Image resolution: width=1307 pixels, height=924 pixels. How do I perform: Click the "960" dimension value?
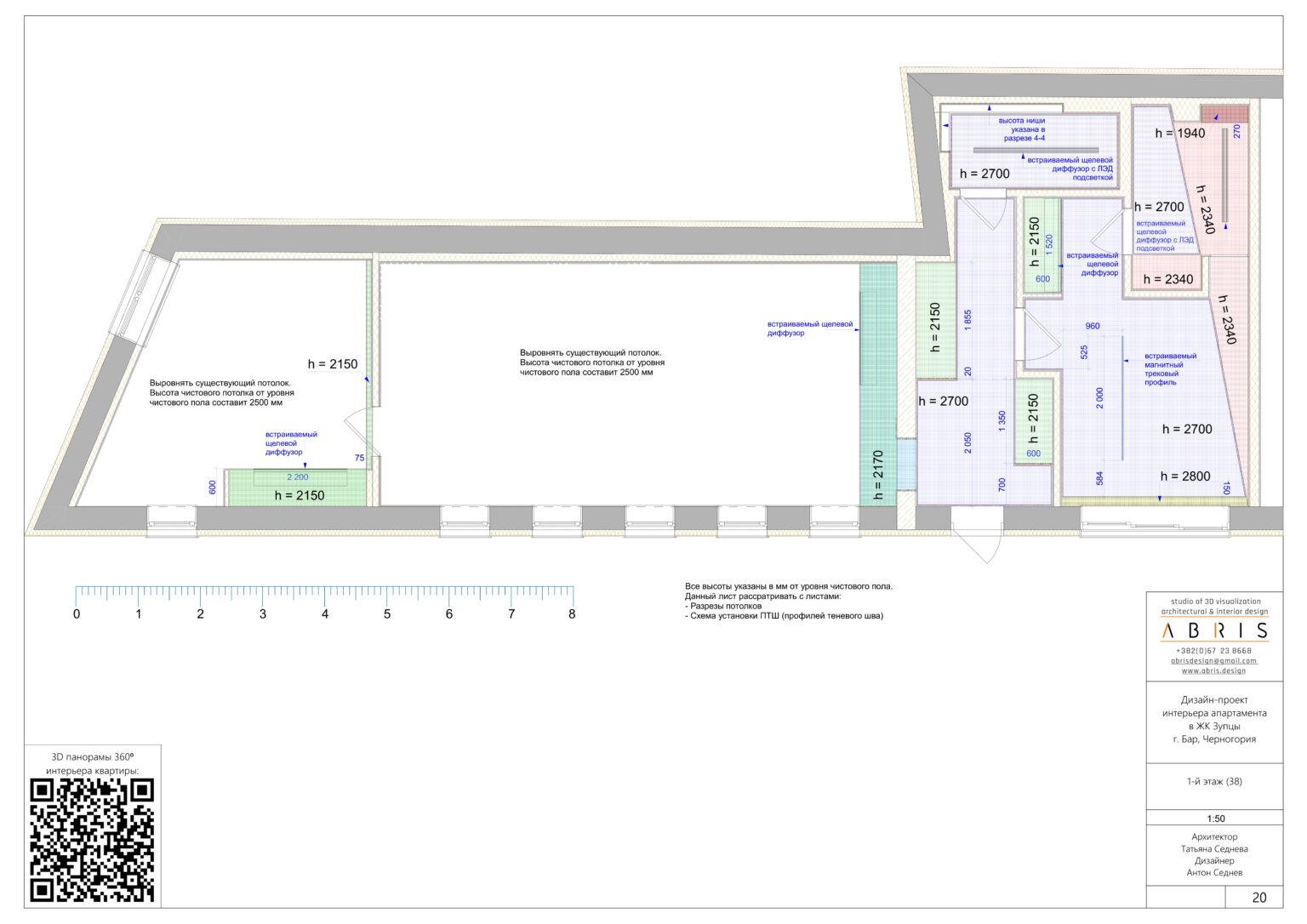1093,326
